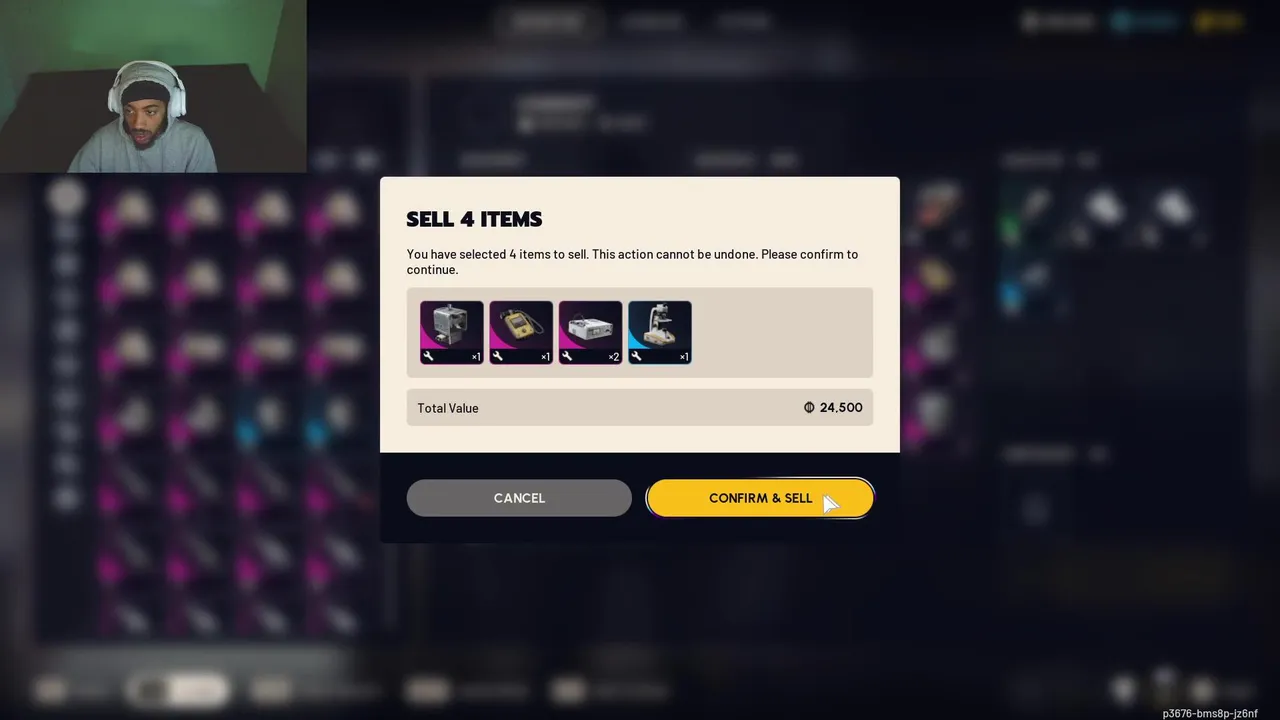Click the ×1 badge on yellow device
This screenshot has width=1280, height=720.
[545, 357]
